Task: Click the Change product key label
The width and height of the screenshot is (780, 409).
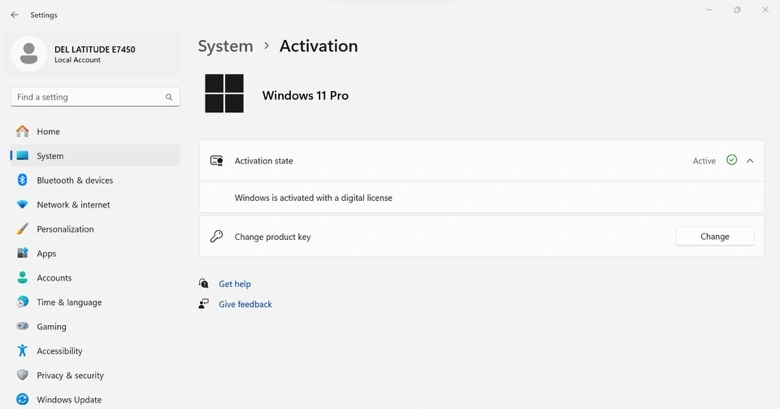Action: tap(273, 237)
